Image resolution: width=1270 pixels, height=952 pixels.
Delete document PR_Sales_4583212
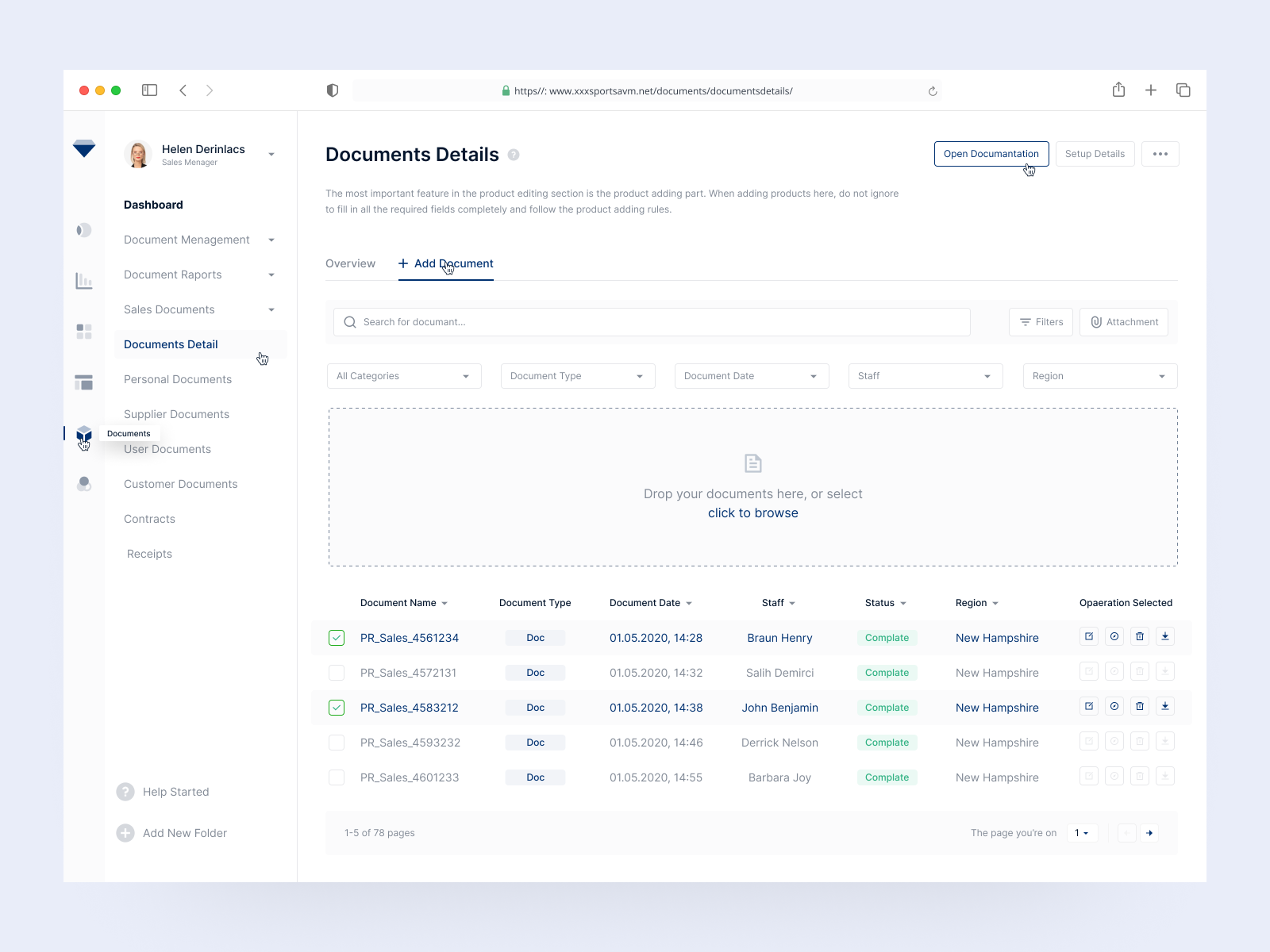(1139, 706)
